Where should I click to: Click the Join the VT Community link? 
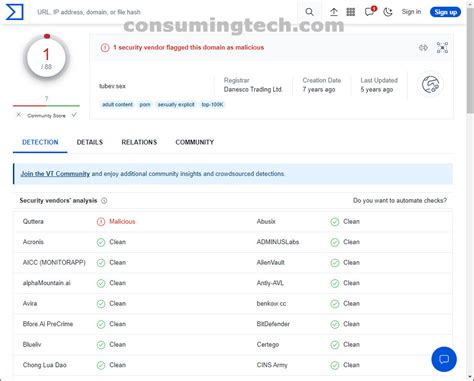[55, 174]
